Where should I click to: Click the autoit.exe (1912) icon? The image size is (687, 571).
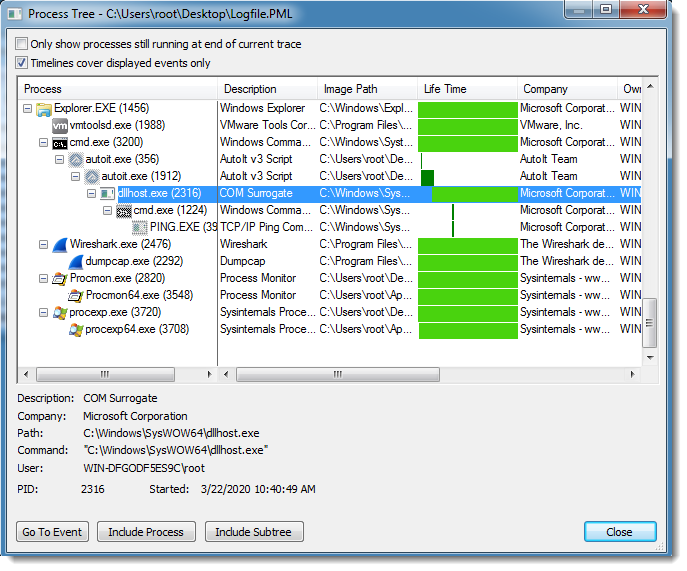click(92, 177)
